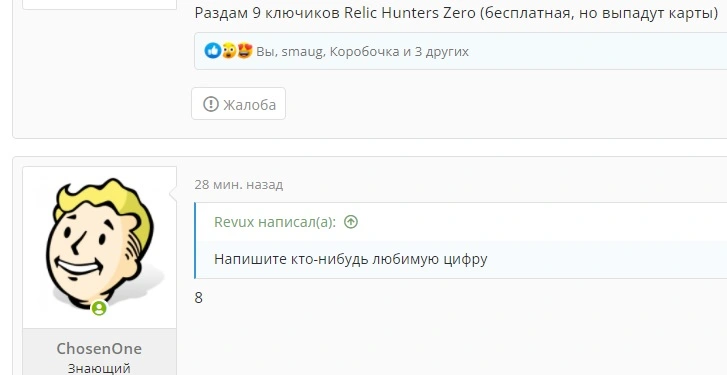
Task: Click green online status badge on avatar
Action: tap(99, 308)
